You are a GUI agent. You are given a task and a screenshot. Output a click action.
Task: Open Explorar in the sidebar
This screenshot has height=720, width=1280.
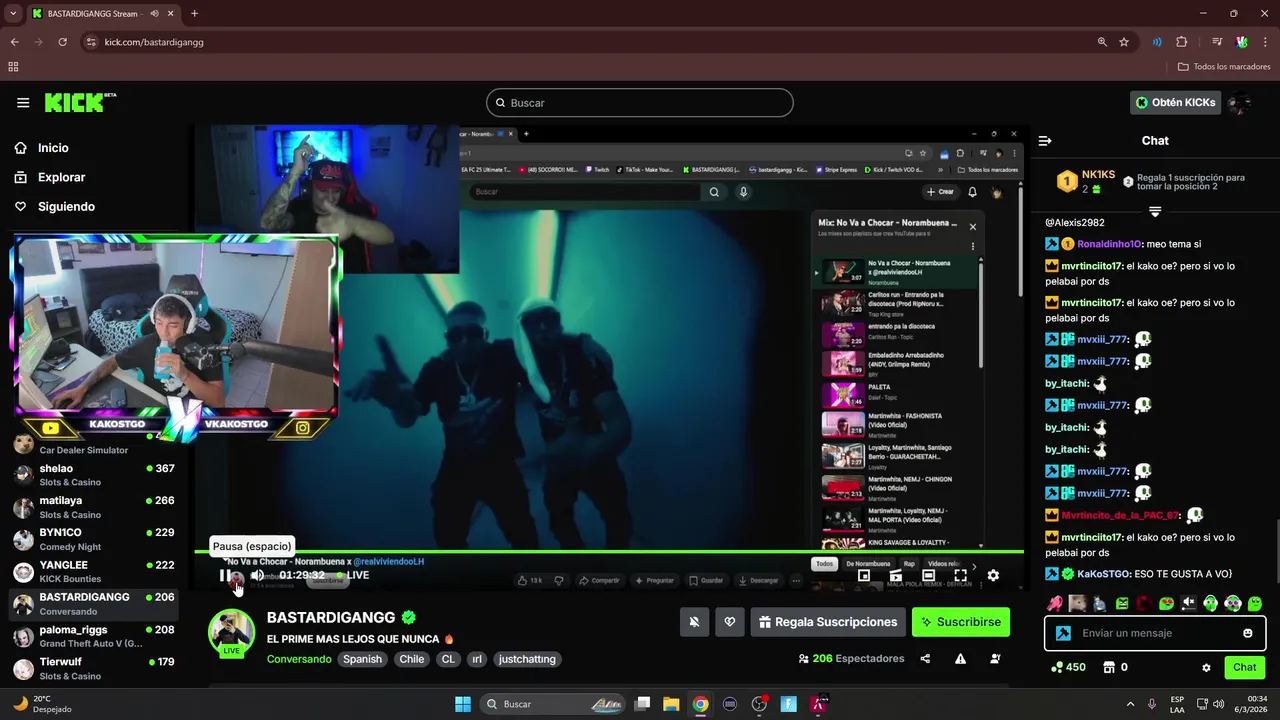coord(61,177)
